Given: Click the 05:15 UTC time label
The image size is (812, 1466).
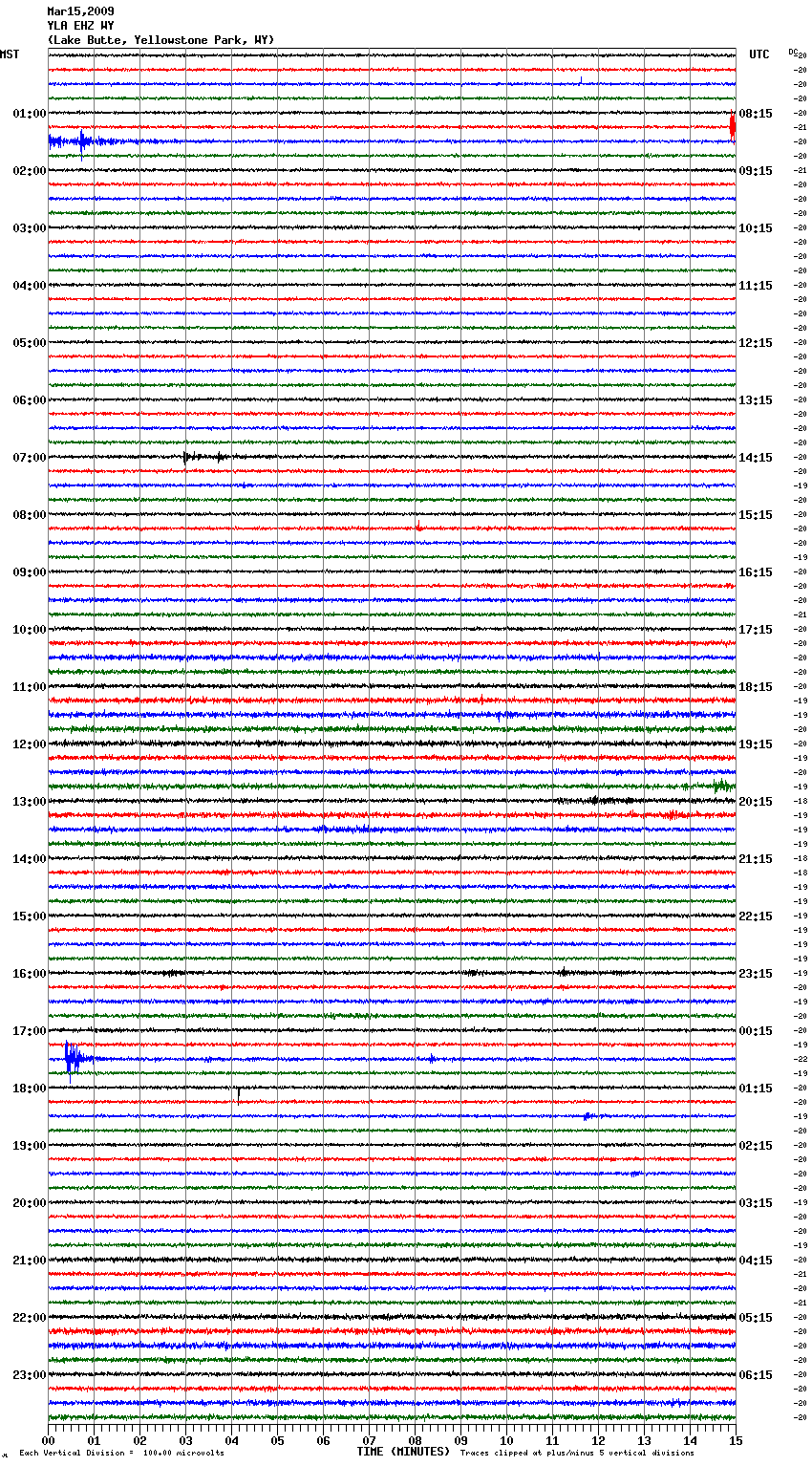Looking at the screenshot, I should point(756,1318).
